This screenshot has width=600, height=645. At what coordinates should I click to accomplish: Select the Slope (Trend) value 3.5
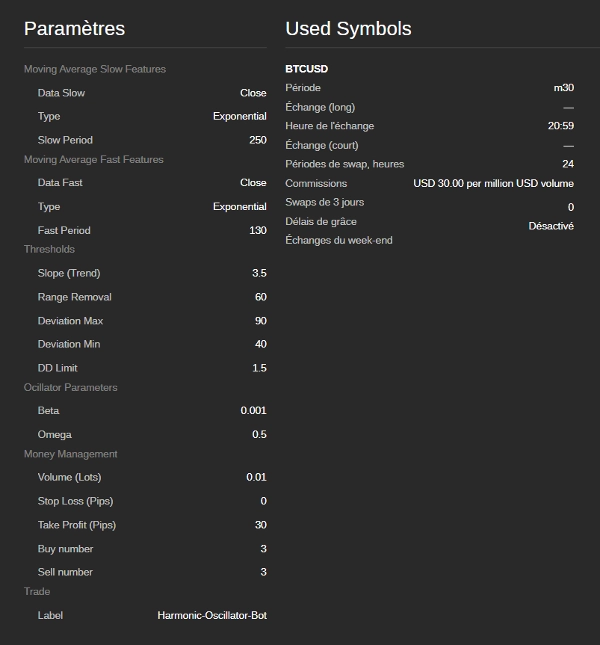259,273
